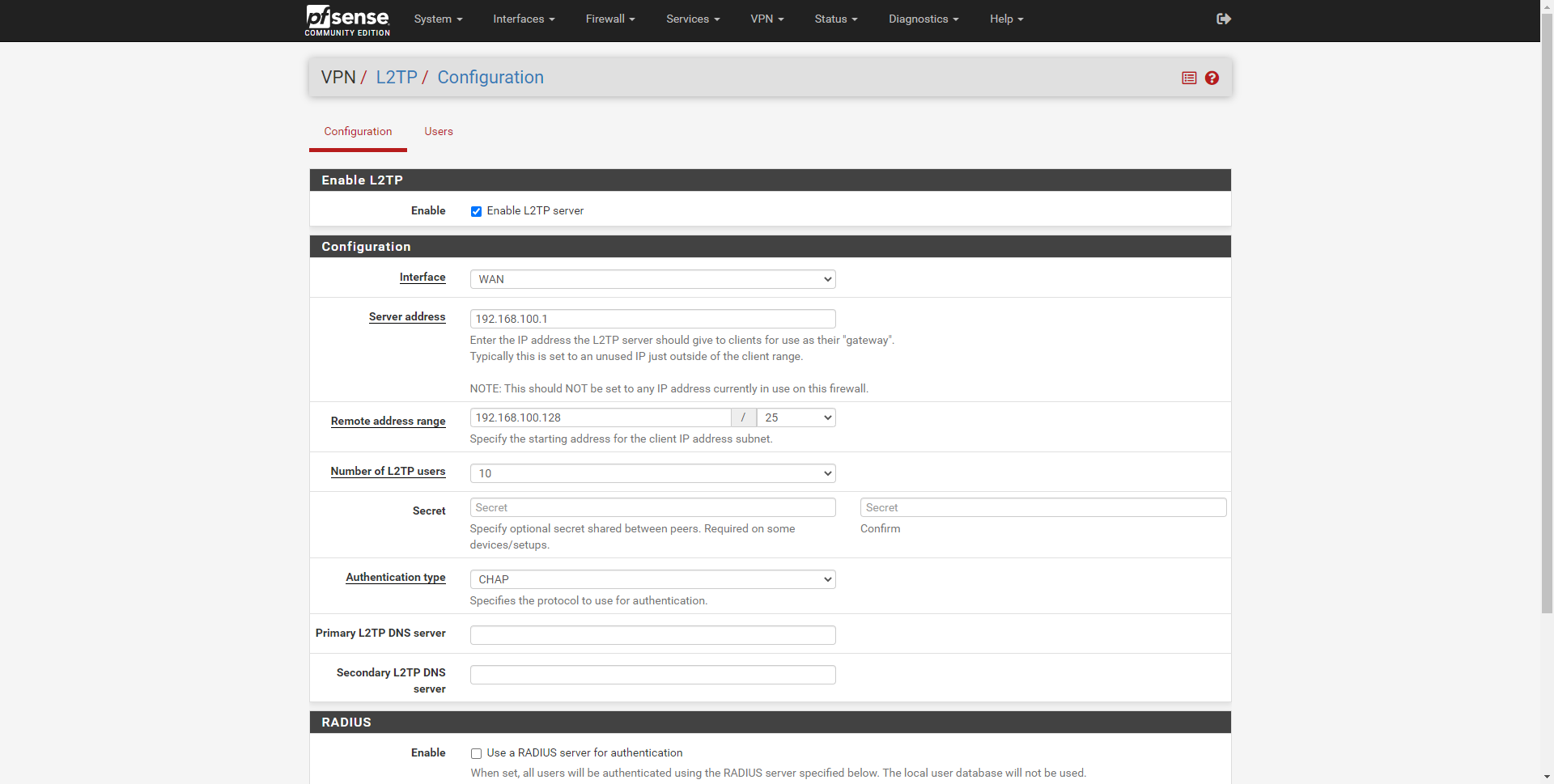Open the Firewall menu
This screenshot has width=1554, height=784.
[610, 19]
